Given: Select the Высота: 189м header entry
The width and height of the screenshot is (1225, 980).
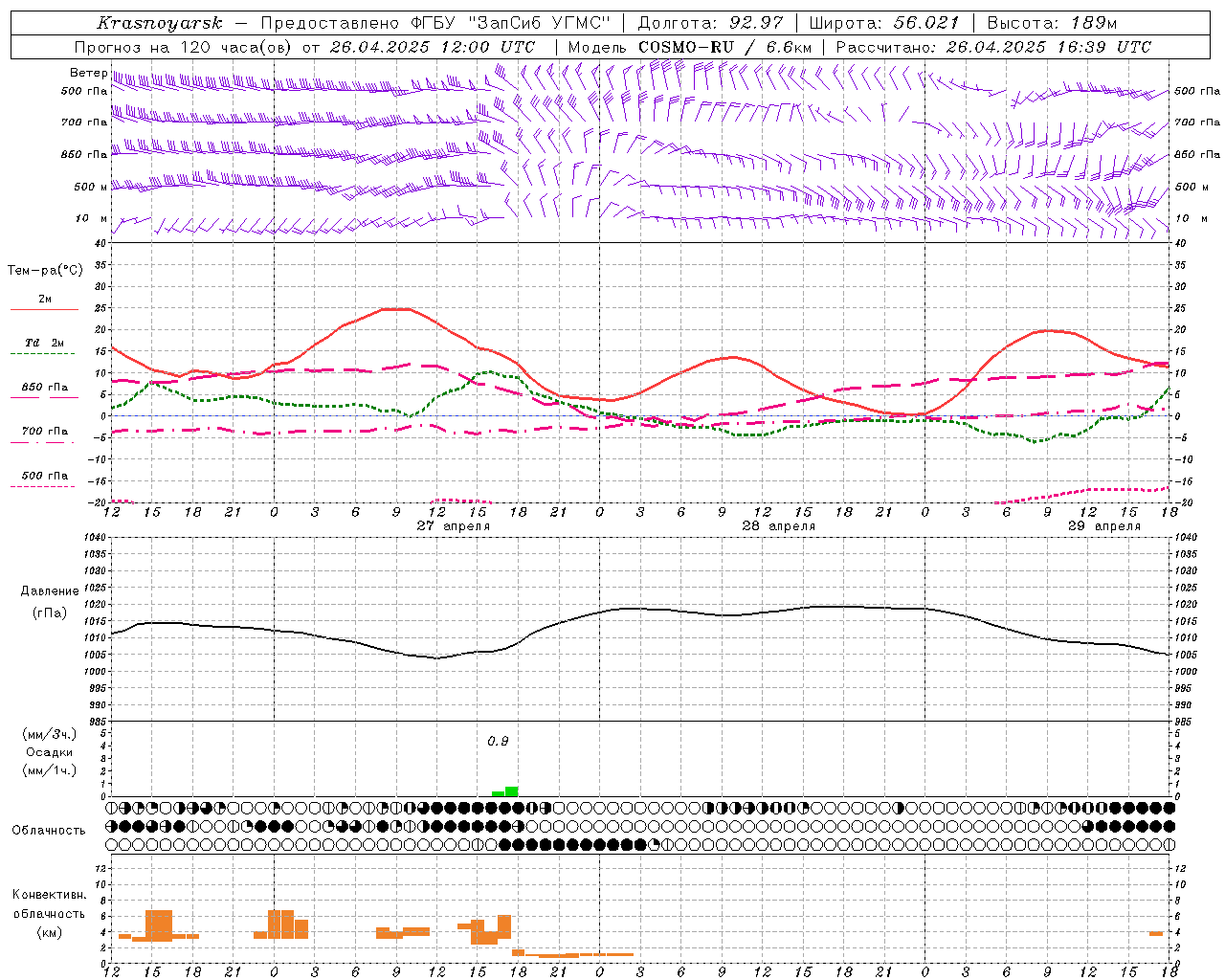Looking at the screenshot, I should click(x=1052, y=23).
